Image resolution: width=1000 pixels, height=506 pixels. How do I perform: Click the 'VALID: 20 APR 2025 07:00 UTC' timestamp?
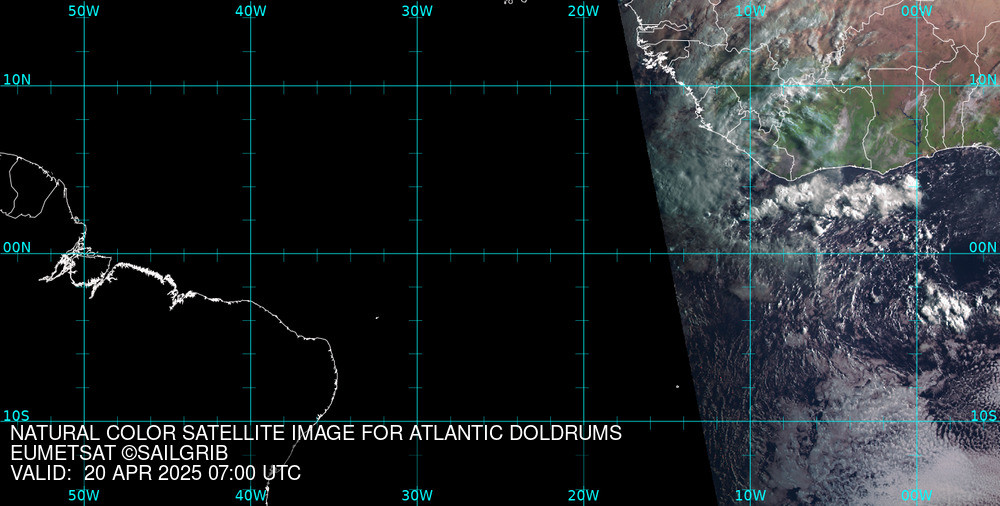coord(156,473)
